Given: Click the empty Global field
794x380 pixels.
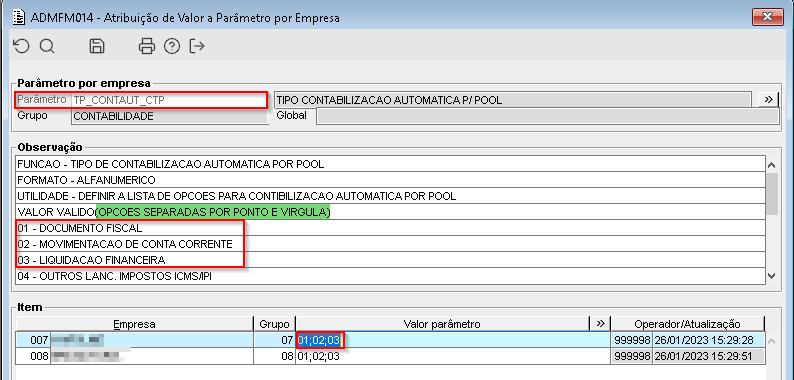Looking at the screenshot, I should [547, 116].
